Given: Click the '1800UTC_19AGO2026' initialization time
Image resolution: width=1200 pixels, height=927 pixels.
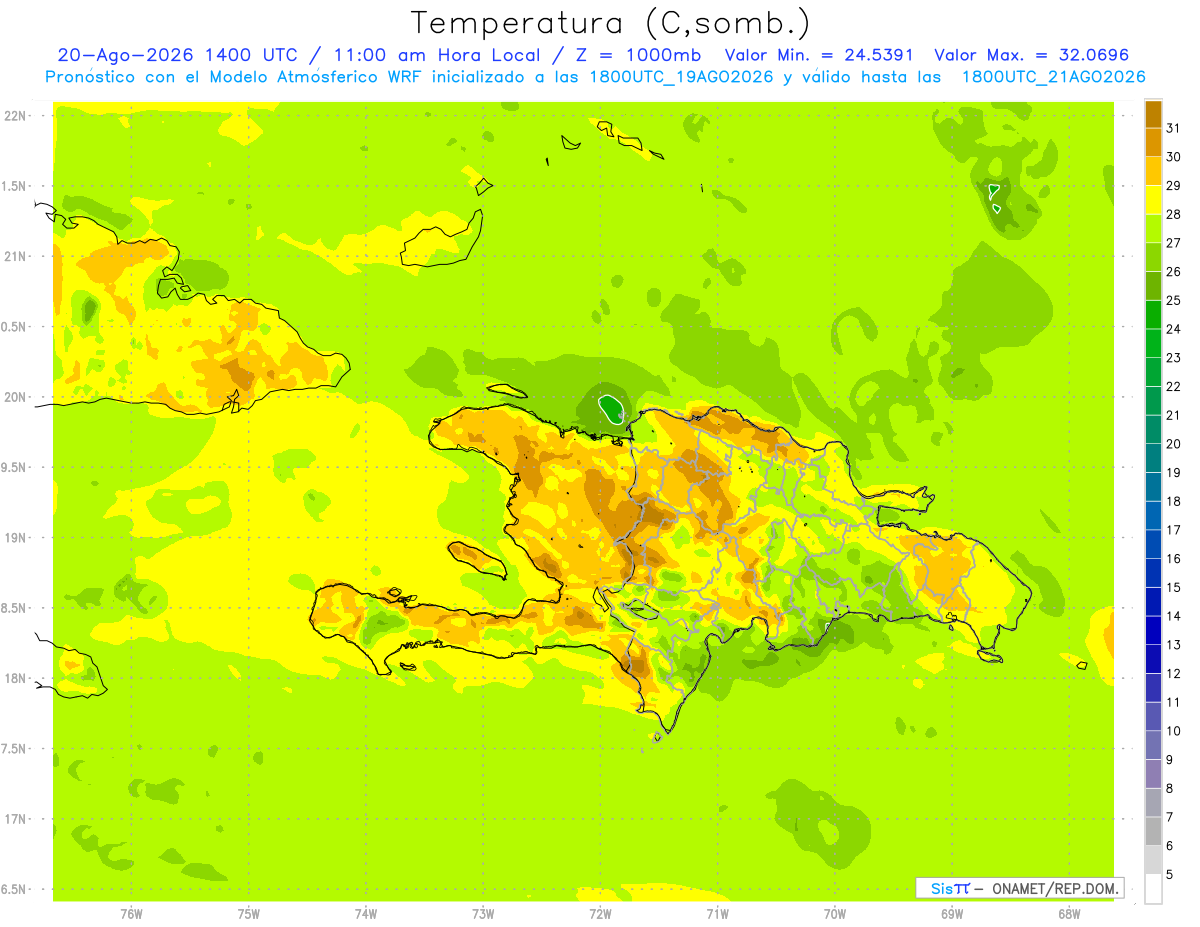Looking at the screenshot, I should point(677,77).
